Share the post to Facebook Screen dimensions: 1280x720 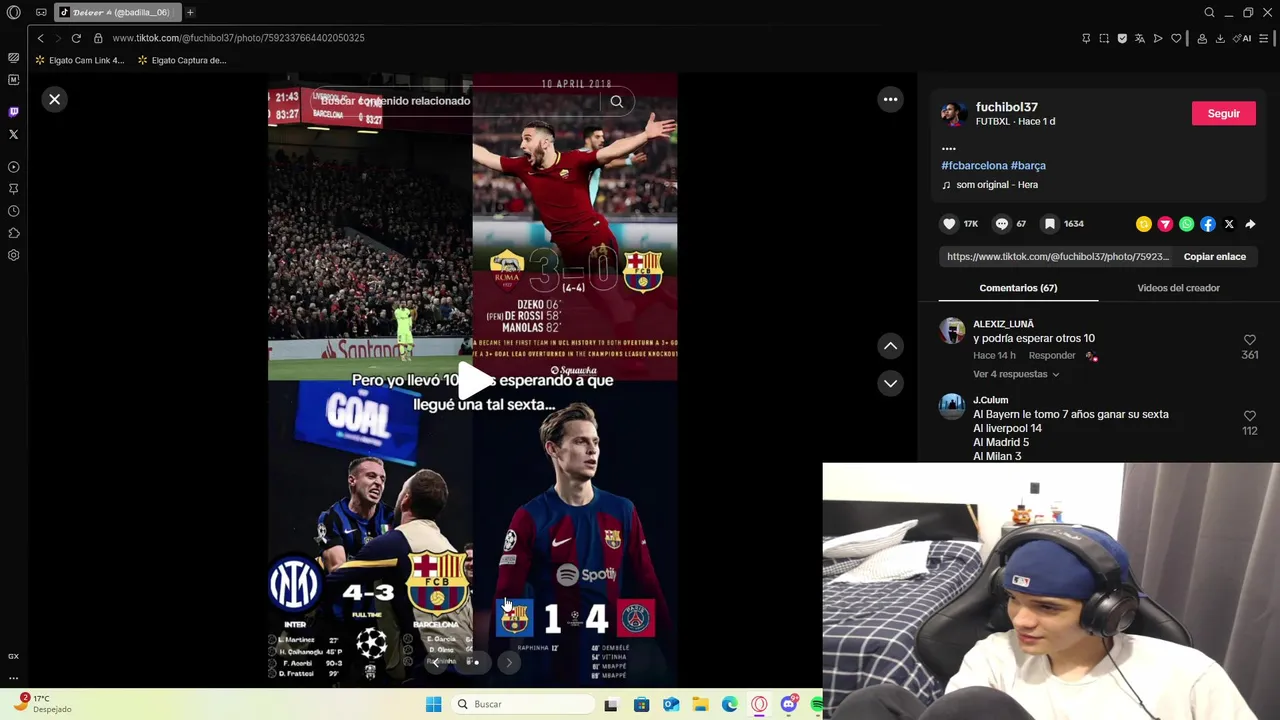pyautogui.click(x=1207, y=224)
